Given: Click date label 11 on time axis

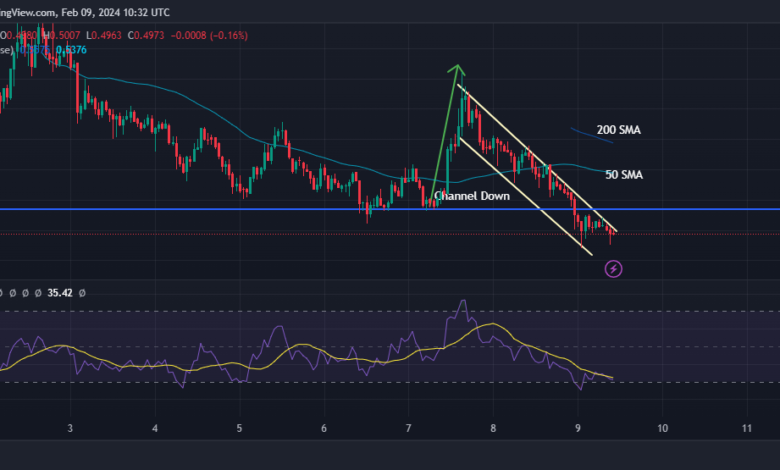Looking at the screenshot, I should [747, 428].
